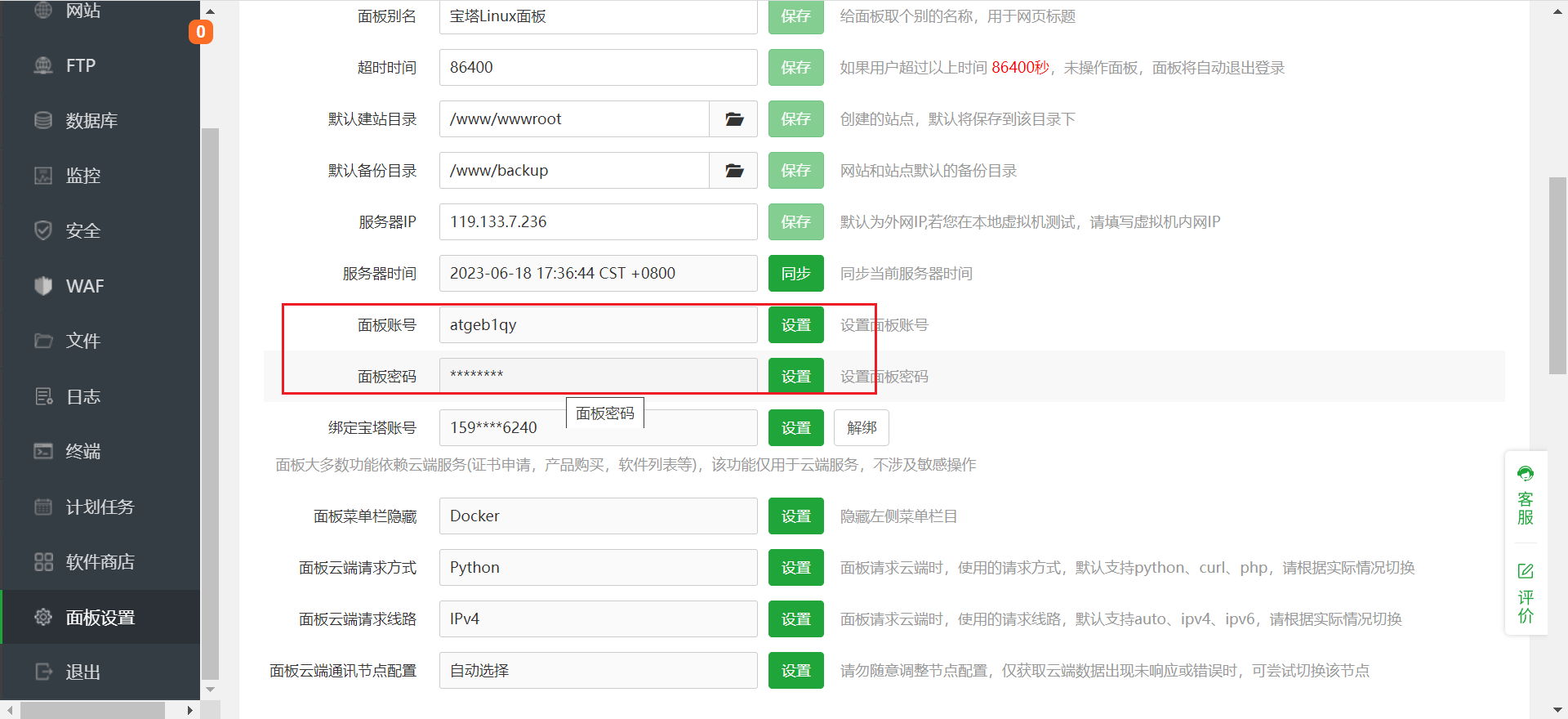Click the WAF shield icon
1568x719 pixels.
43,285
